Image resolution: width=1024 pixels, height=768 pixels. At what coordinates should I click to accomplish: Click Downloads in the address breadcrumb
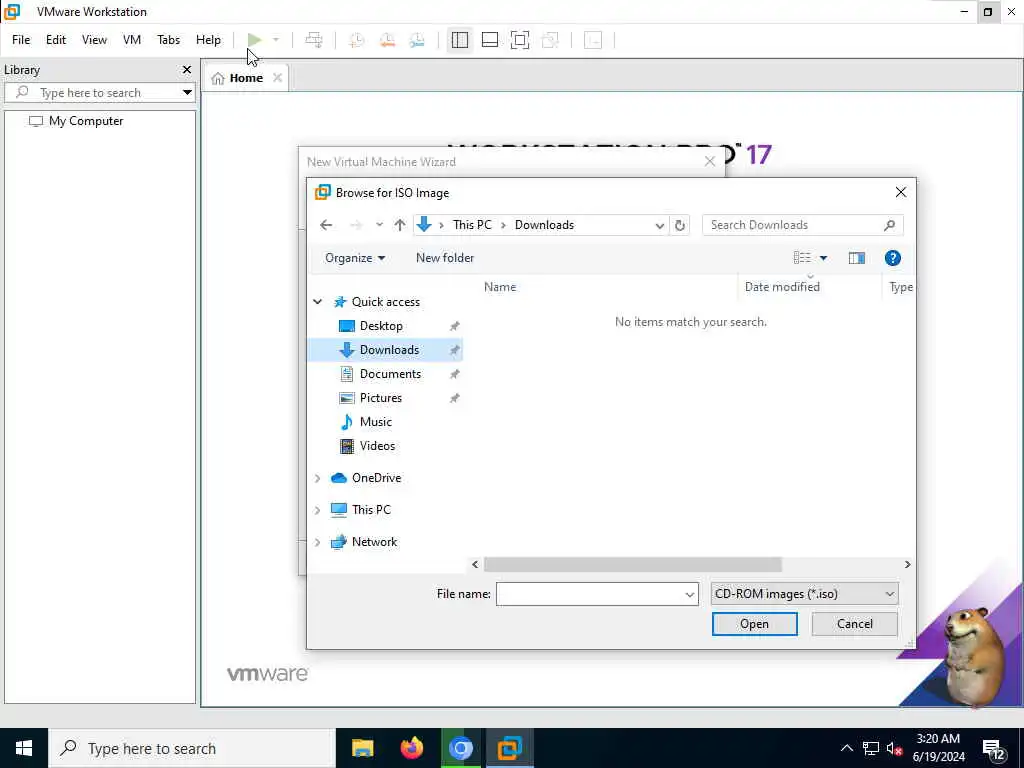coord(544,225)
